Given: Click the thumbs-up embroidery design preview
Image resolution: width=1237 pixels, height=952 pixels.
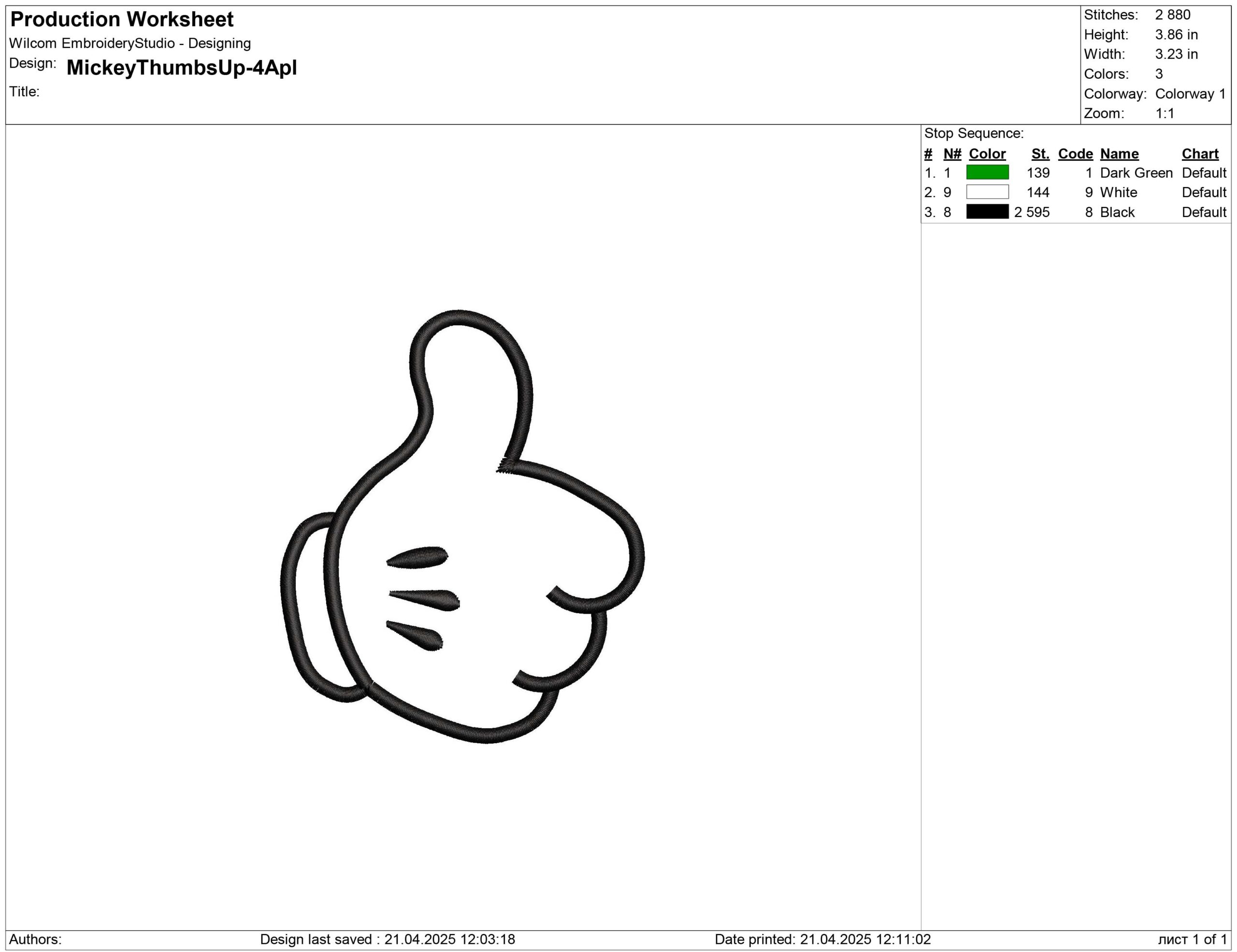Looking at the screenshot, I should point(461,527).
